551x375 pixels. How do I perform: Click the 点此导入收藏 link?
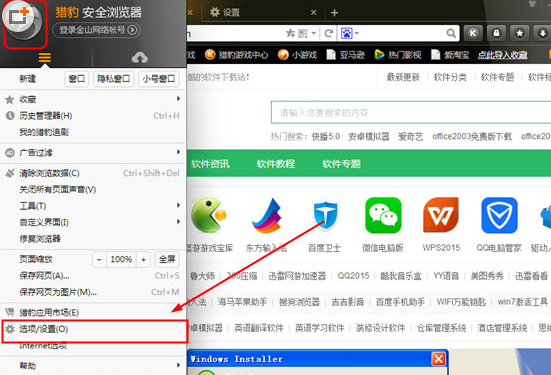[503, 55]
